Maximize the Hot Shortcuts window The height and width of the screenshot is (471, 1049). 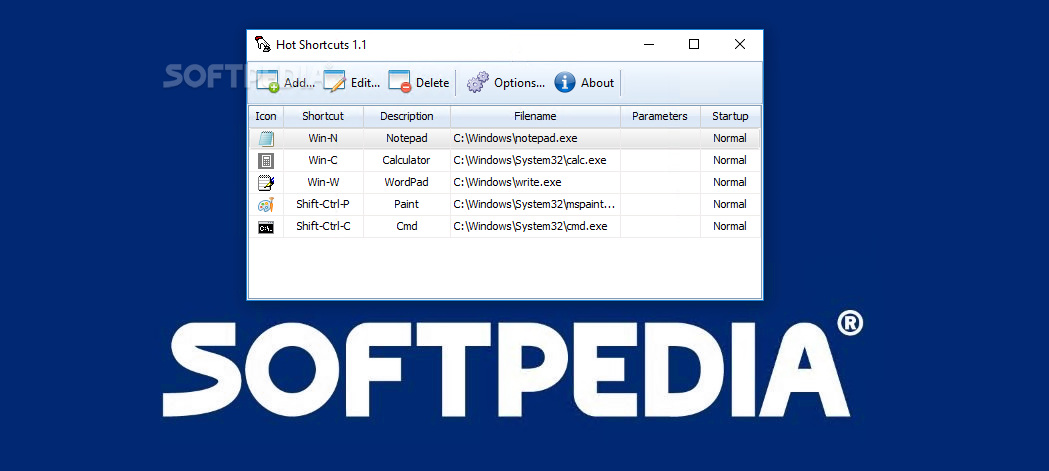pyautogui.click(x=694, y=45)
